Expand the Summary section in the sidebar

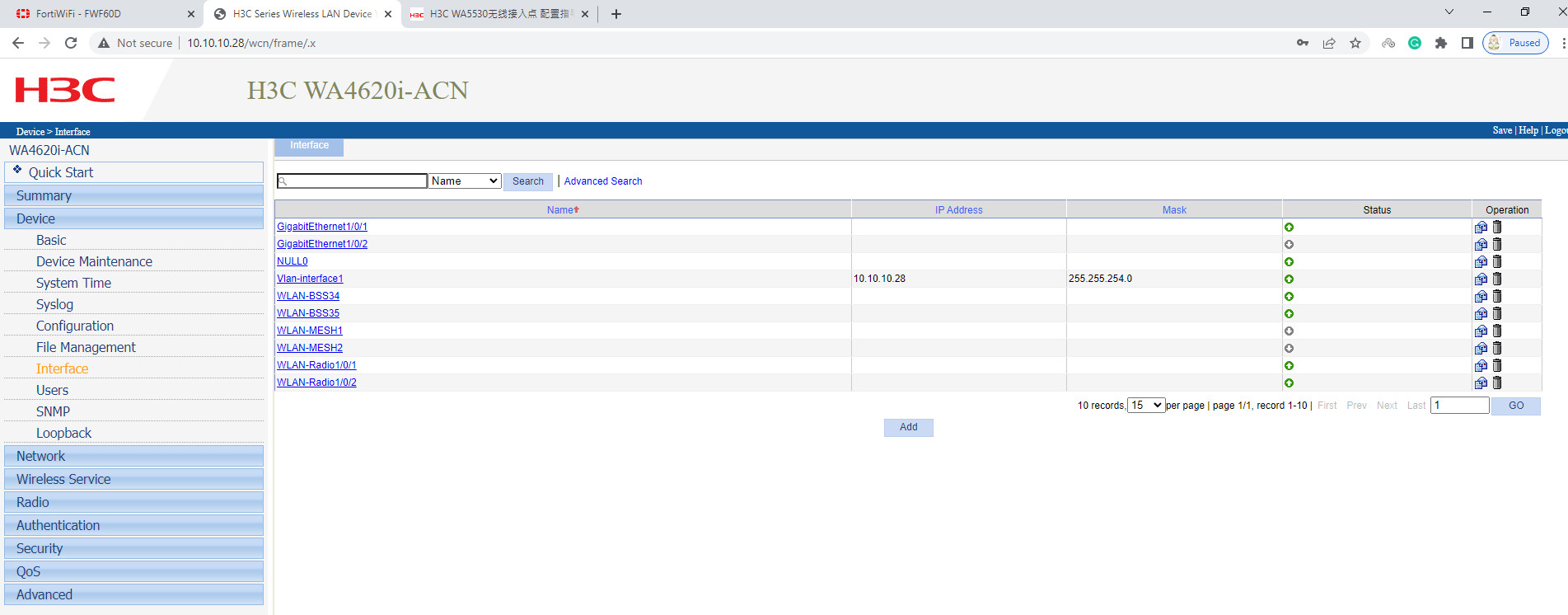pos(133,195)
